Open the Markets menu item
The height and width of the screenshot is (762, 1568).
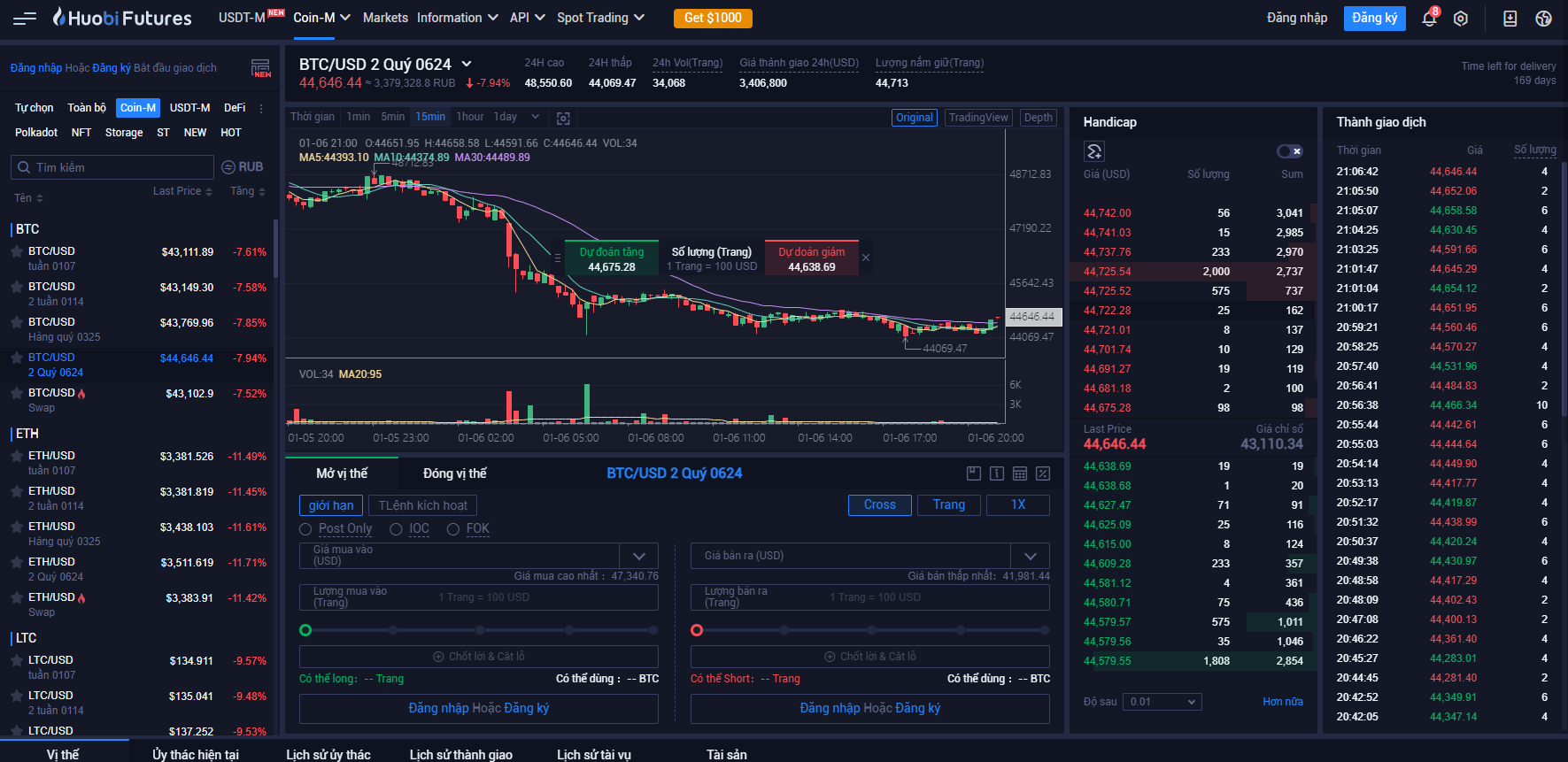pos(385,18)
